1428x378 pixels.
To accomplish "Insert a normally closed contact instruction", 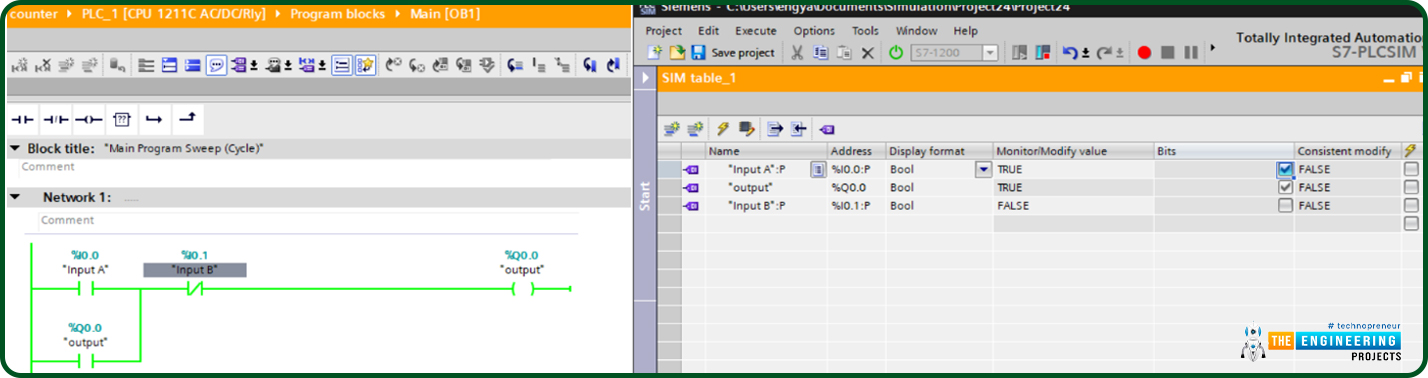I will (x=55, y=119).
